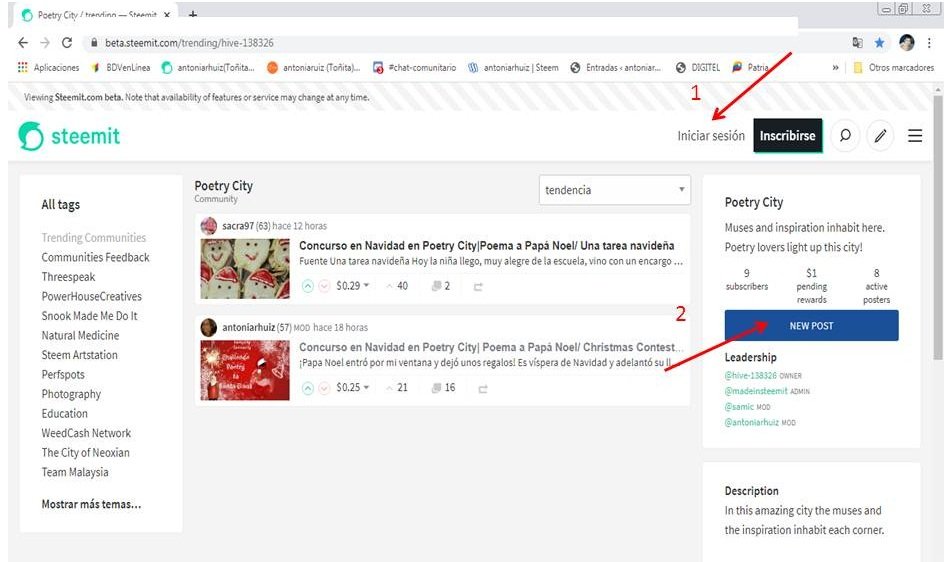Open the Steemit search magnifier icon

pos(845,135)
